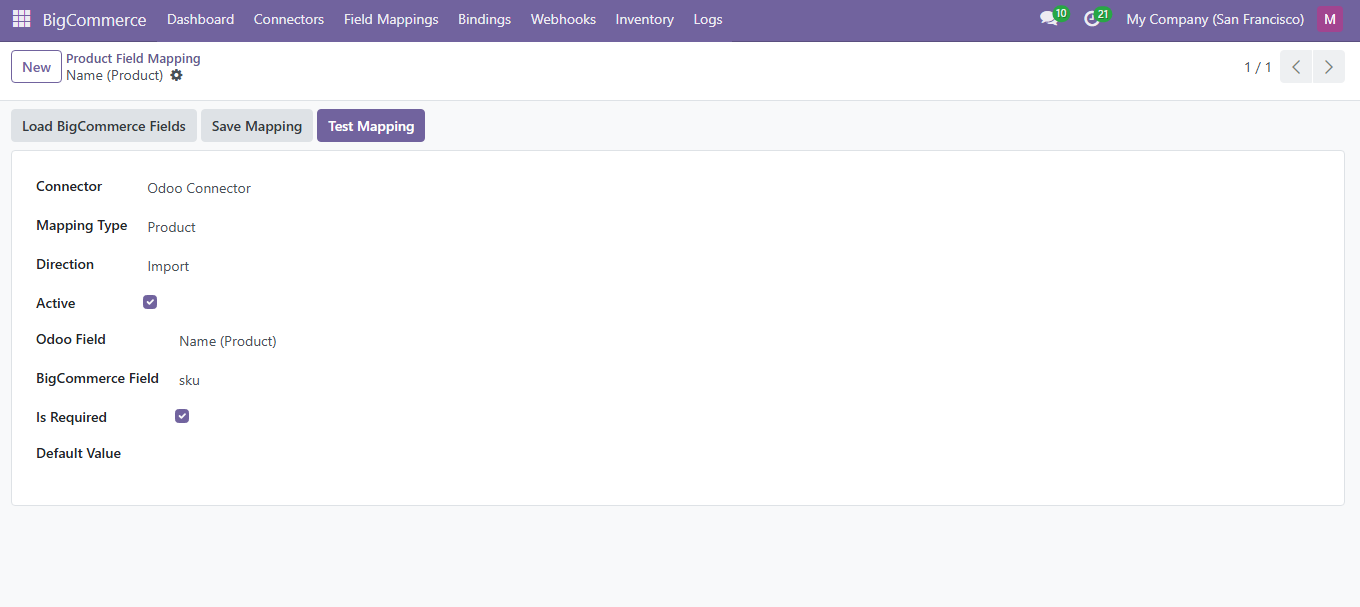Open the apps grid menu icon
Image resolution: width=1360 pixels, height=607 pixels.
click(21, 19)
